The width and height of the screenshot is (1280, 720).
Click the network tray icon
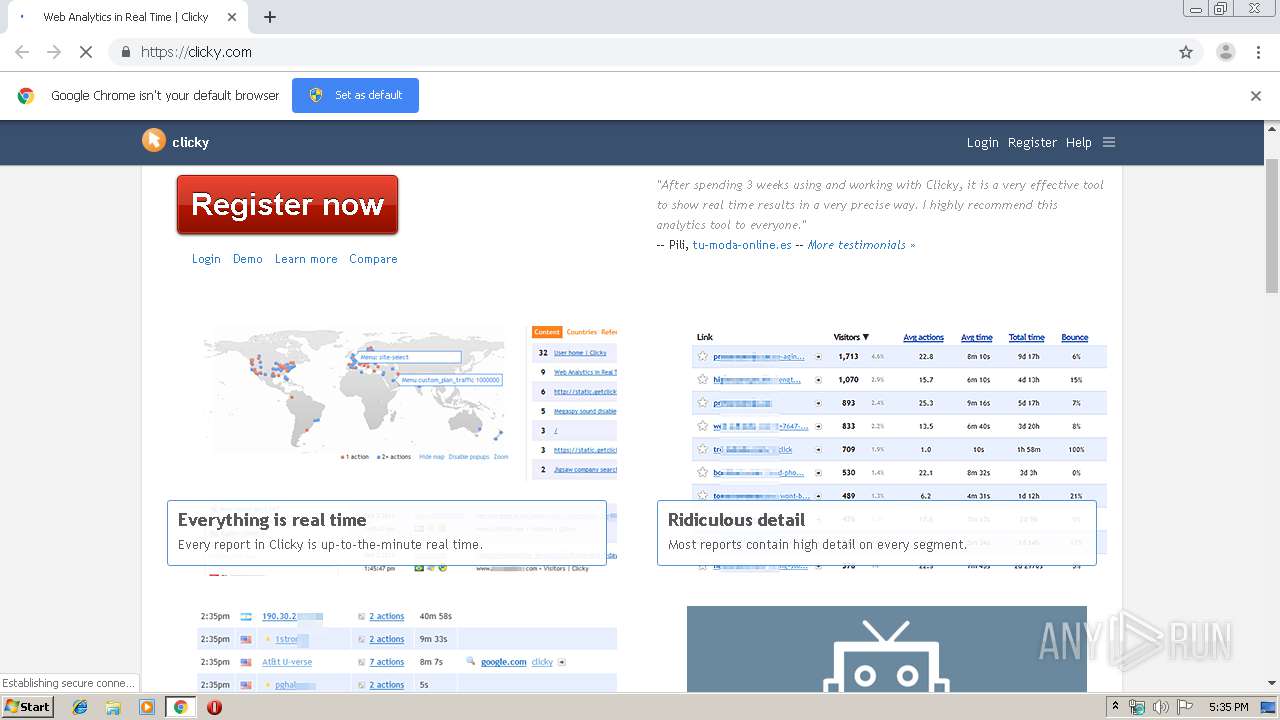click(1137, 707)
